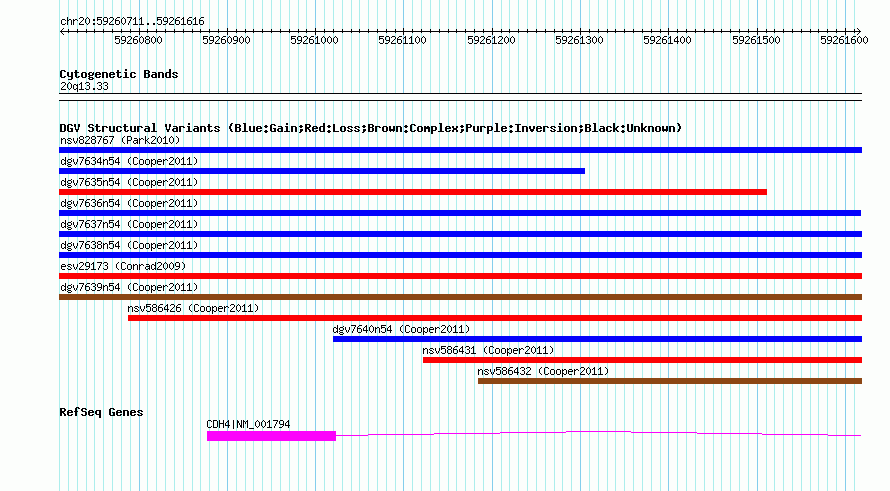The height and width of the screenshot is (491, 890).
Task: Click the esv29173 (Conrad2009) red bar
Action: [x=460, y=276]
